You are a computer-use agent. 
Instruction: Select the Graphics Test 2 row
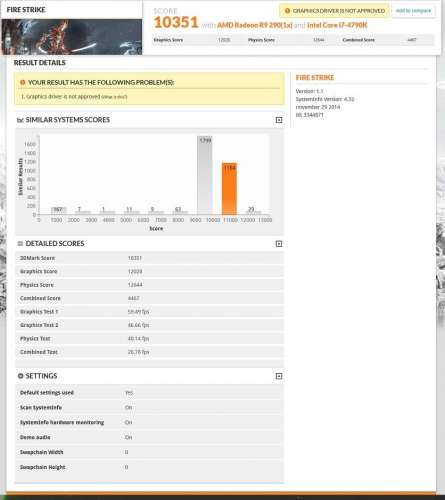pos(149,325)
